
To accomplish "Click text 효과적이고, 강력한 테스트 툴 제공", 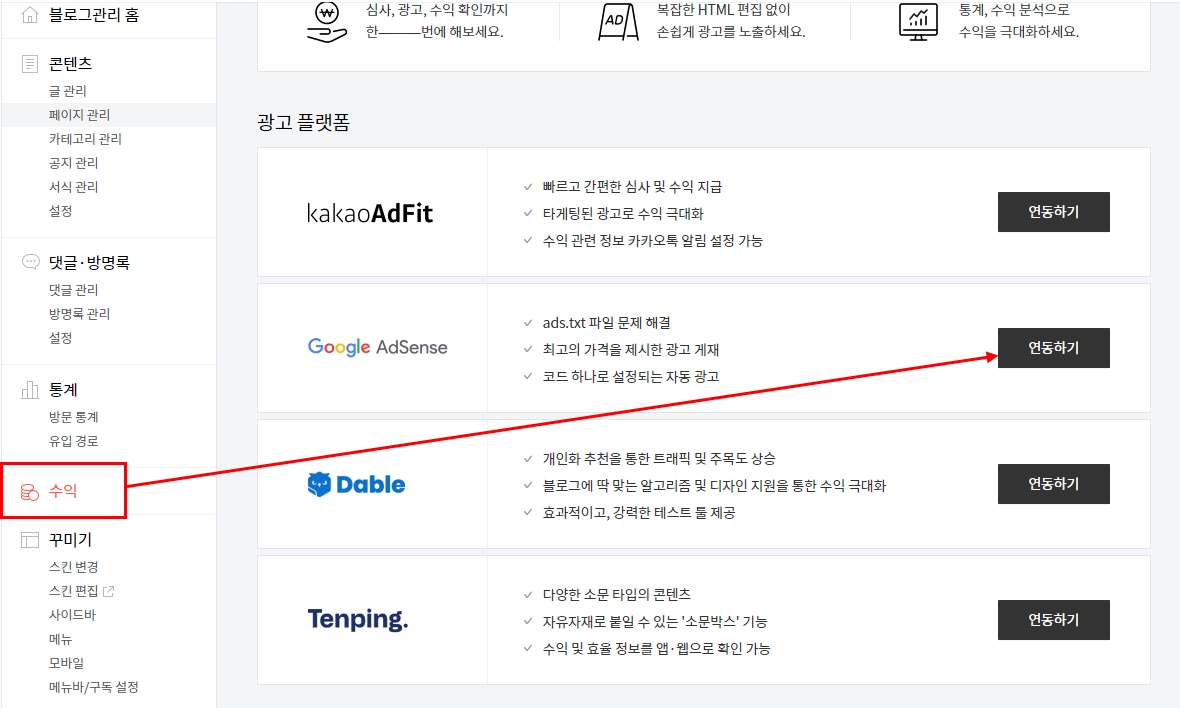I will tap(639, 513).
